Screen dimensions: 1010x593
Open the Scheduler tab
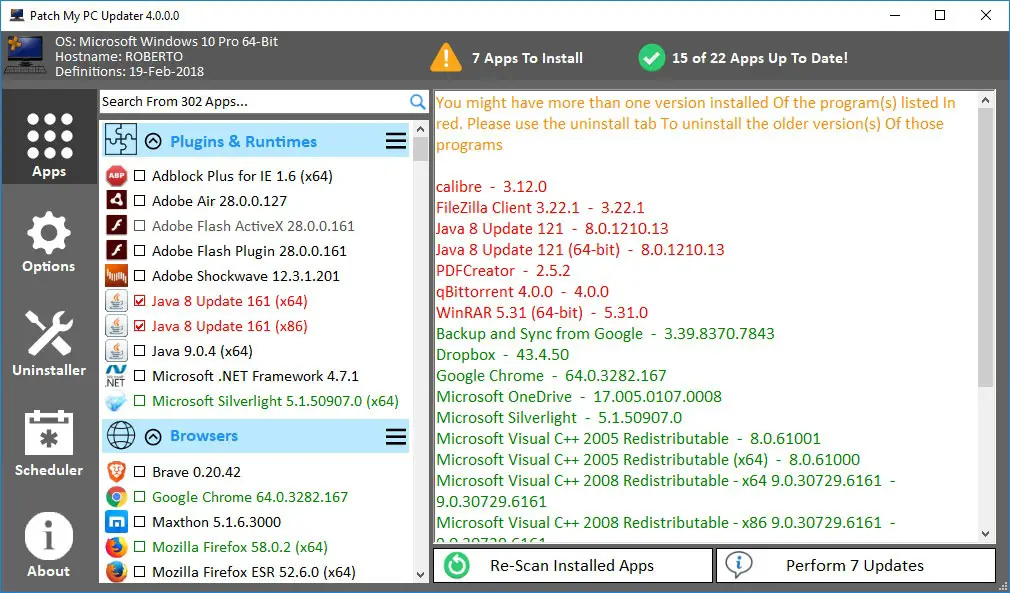[49, 443]
